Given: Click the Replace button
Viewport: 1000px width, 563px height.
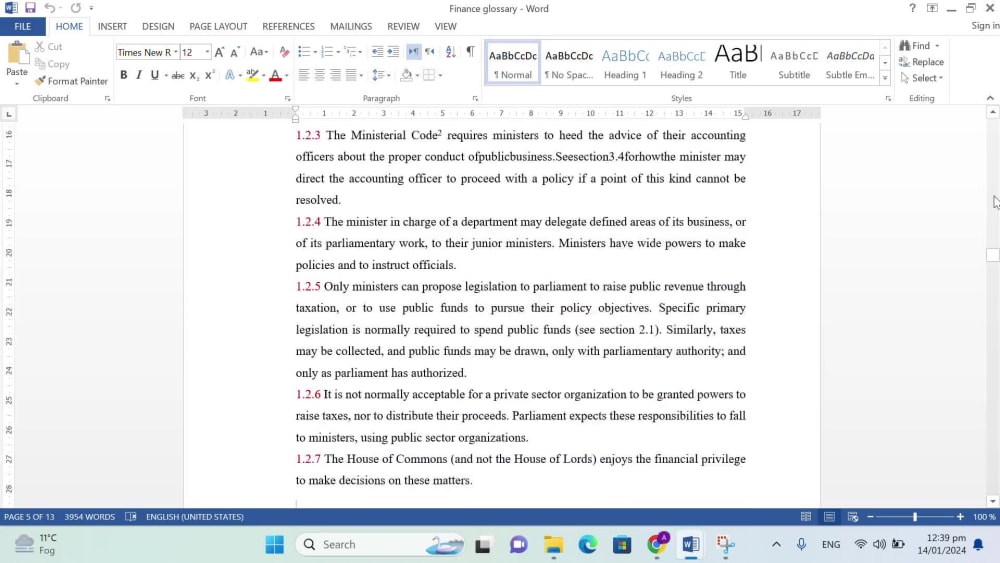Looking at the screenshot, I should tap(922, 62).
